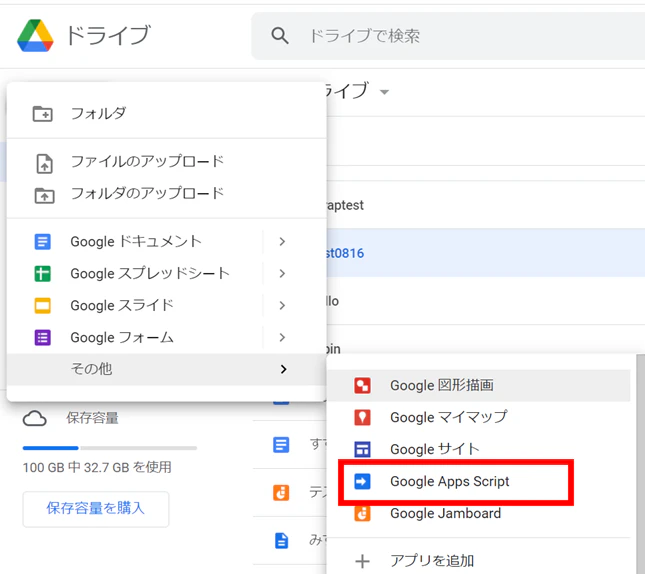Choose ファイルのアップロード from the menu

pyautogui.click(x=167, y=162)
